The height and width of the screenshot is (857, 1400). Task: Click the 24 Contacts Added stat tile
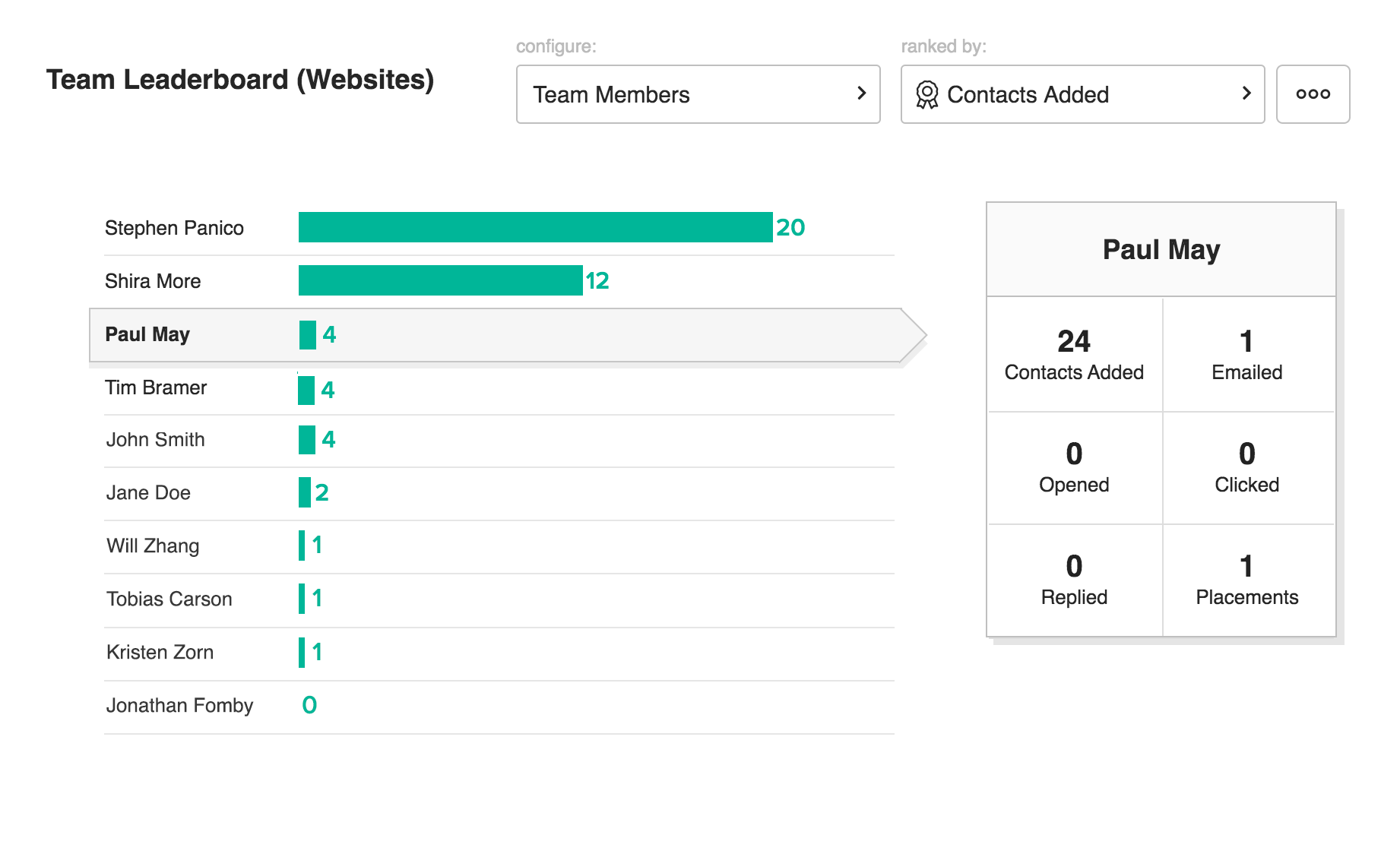tap(1074, 355)
